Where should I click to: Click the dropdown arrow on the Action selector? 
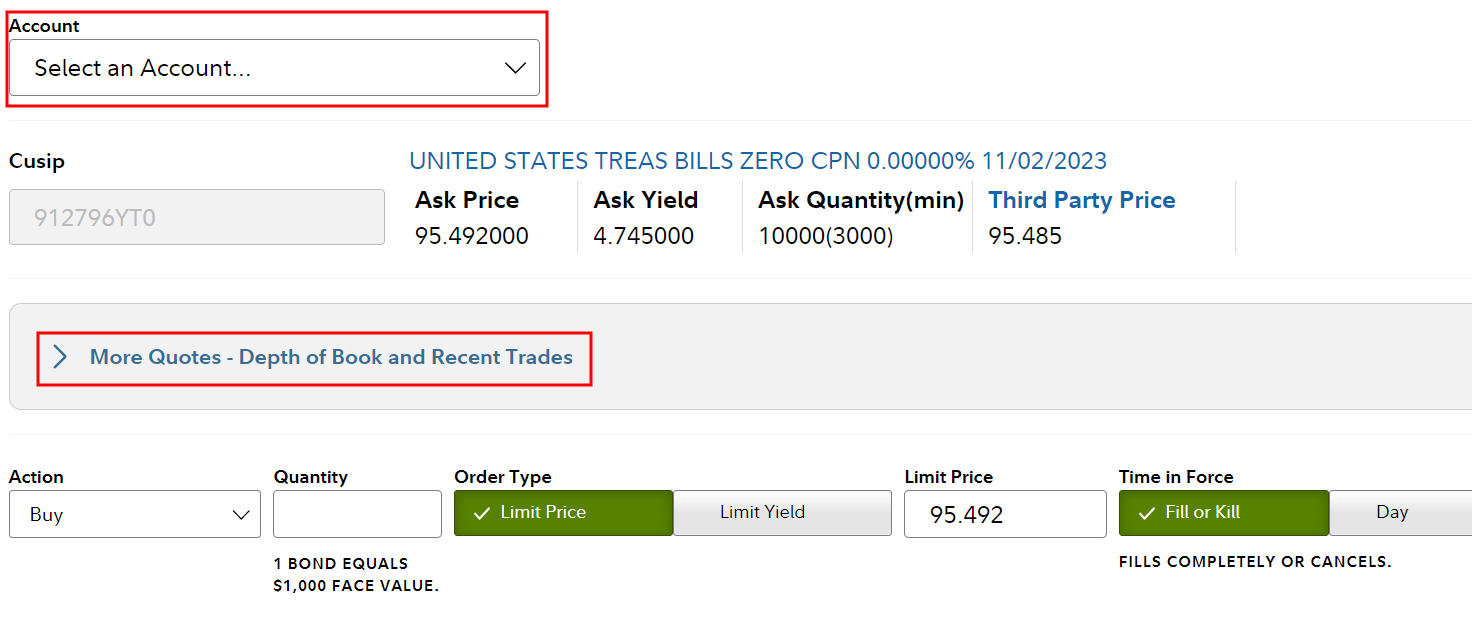coord(240,514)
